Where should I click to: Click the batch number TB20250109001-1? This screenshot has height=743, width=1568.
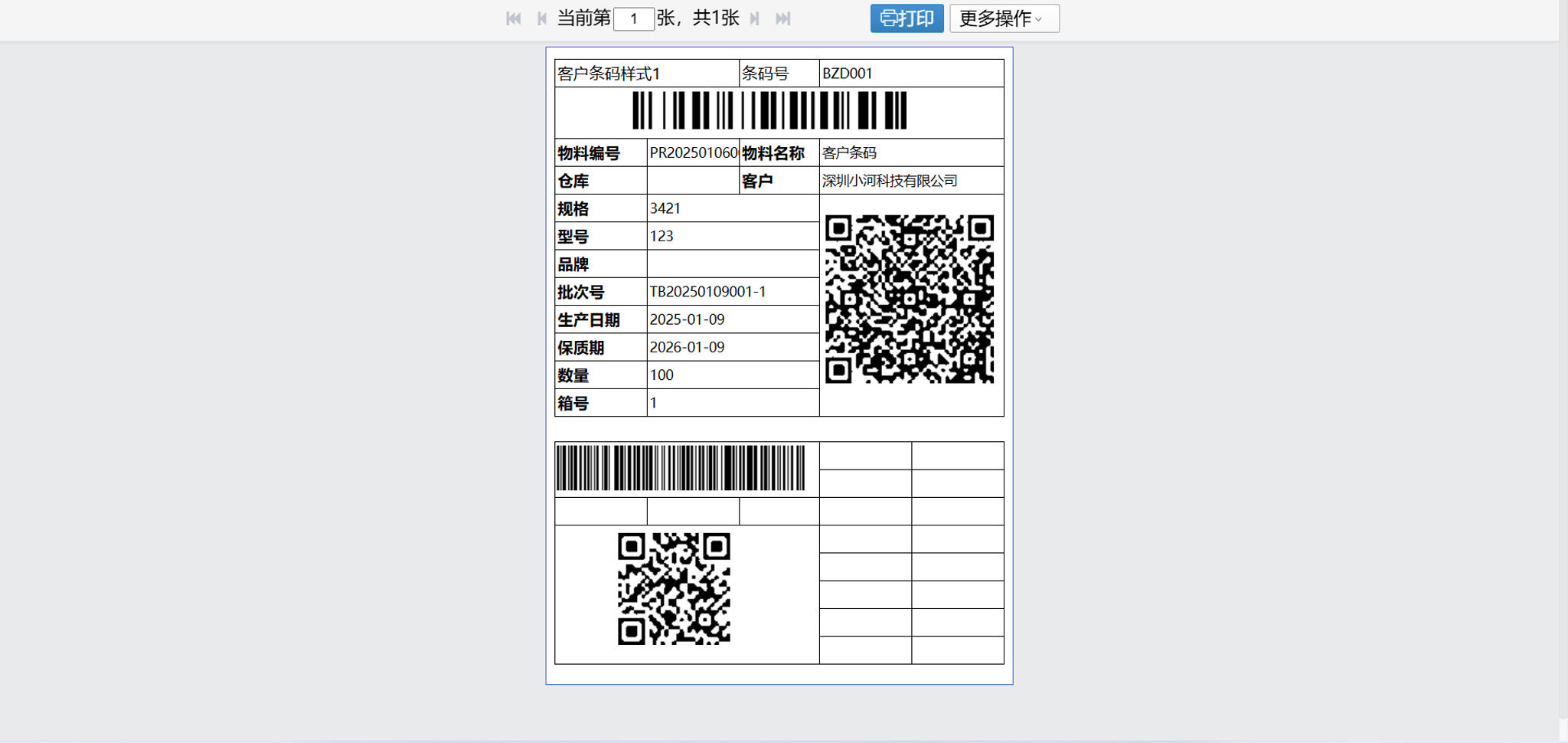click(707, 292)
